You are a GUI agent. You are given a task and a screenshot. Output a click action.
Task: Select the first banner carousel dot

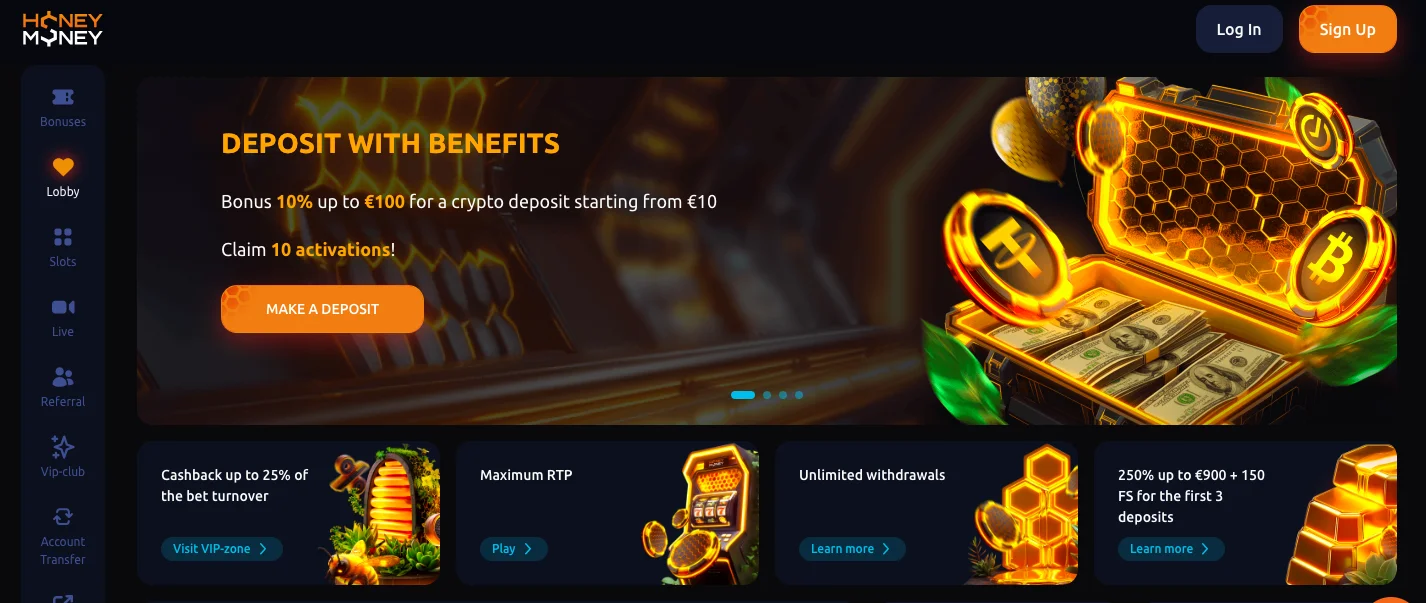(743, 395)
